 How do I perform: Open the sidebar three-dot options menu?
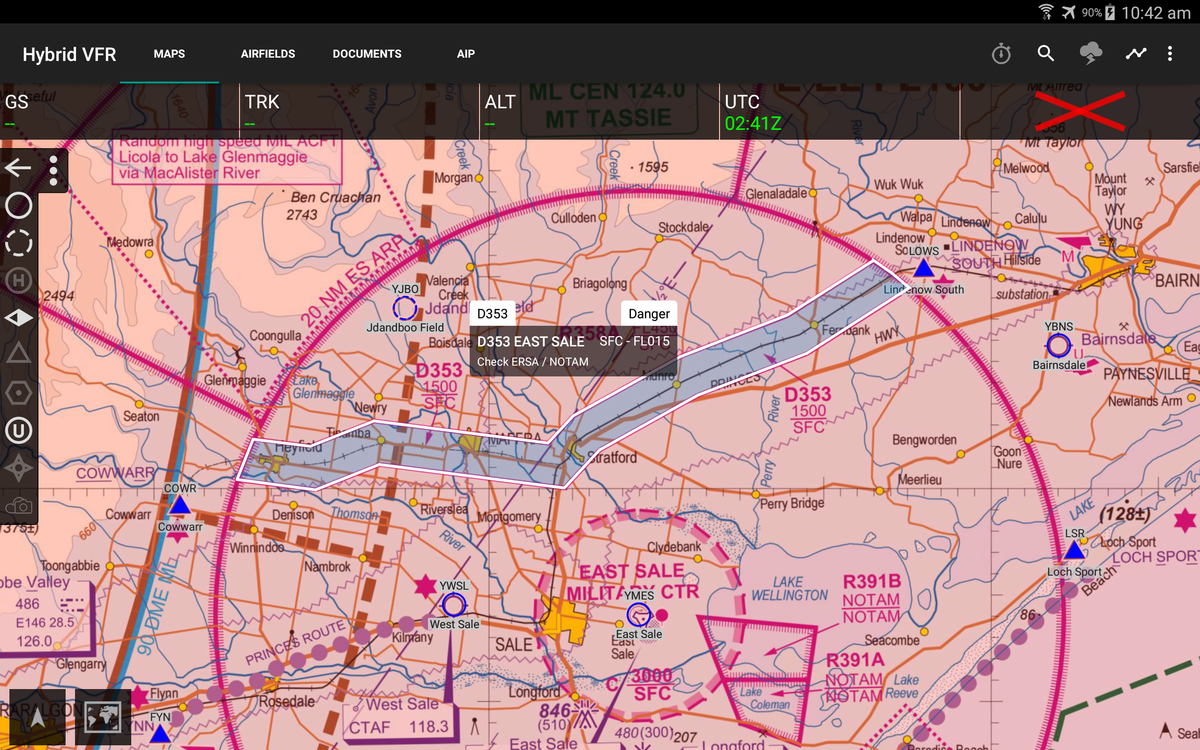53,170
